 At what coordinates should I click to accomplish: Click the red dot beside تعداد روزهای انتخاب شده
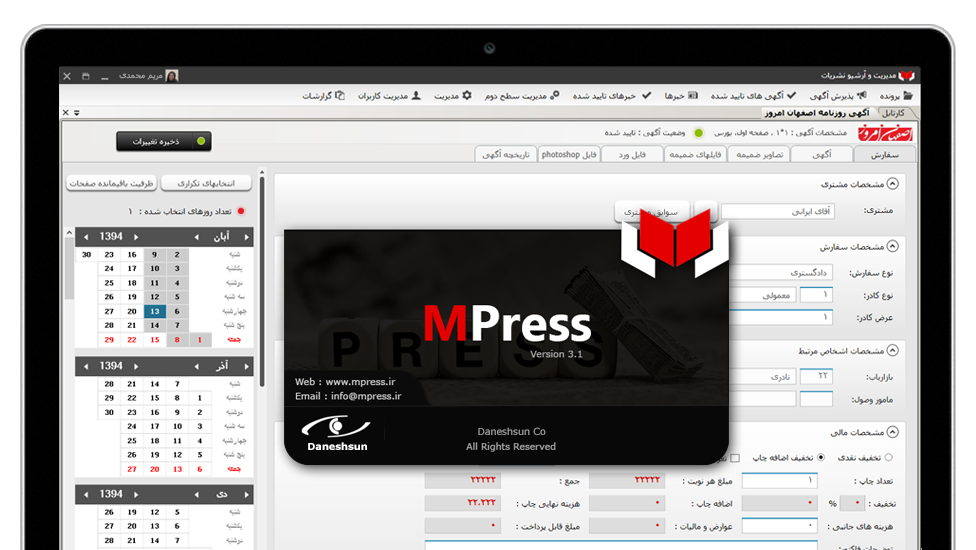pos(241,211)
